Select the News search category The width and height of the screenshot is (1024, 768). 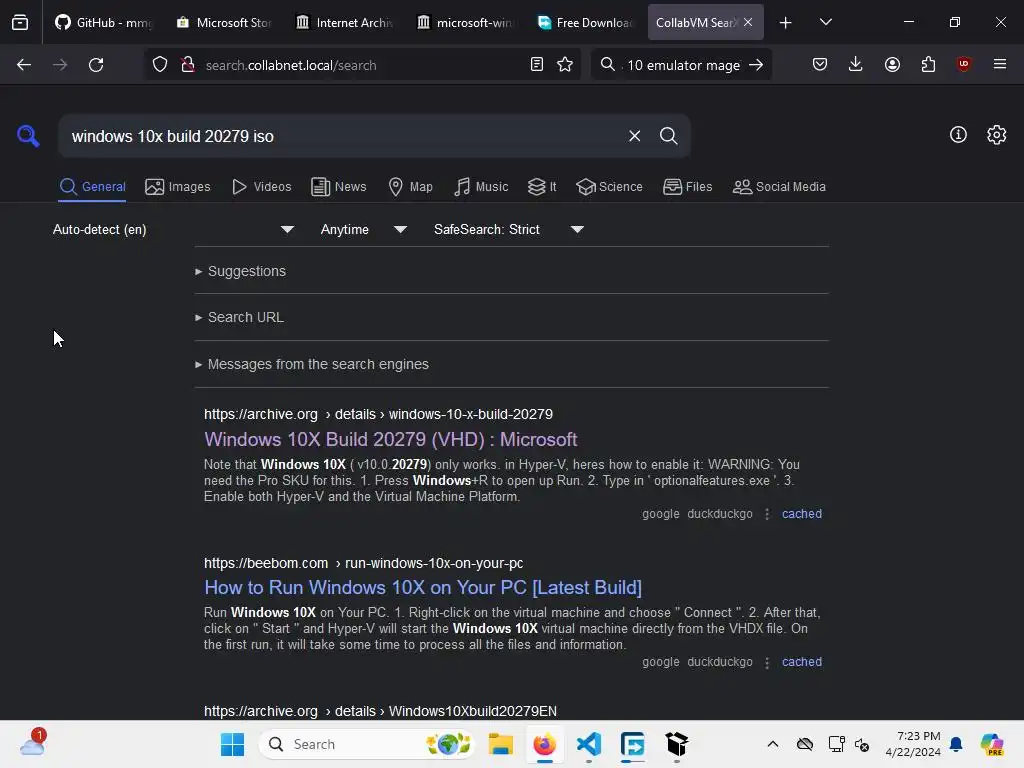point(339,187)
